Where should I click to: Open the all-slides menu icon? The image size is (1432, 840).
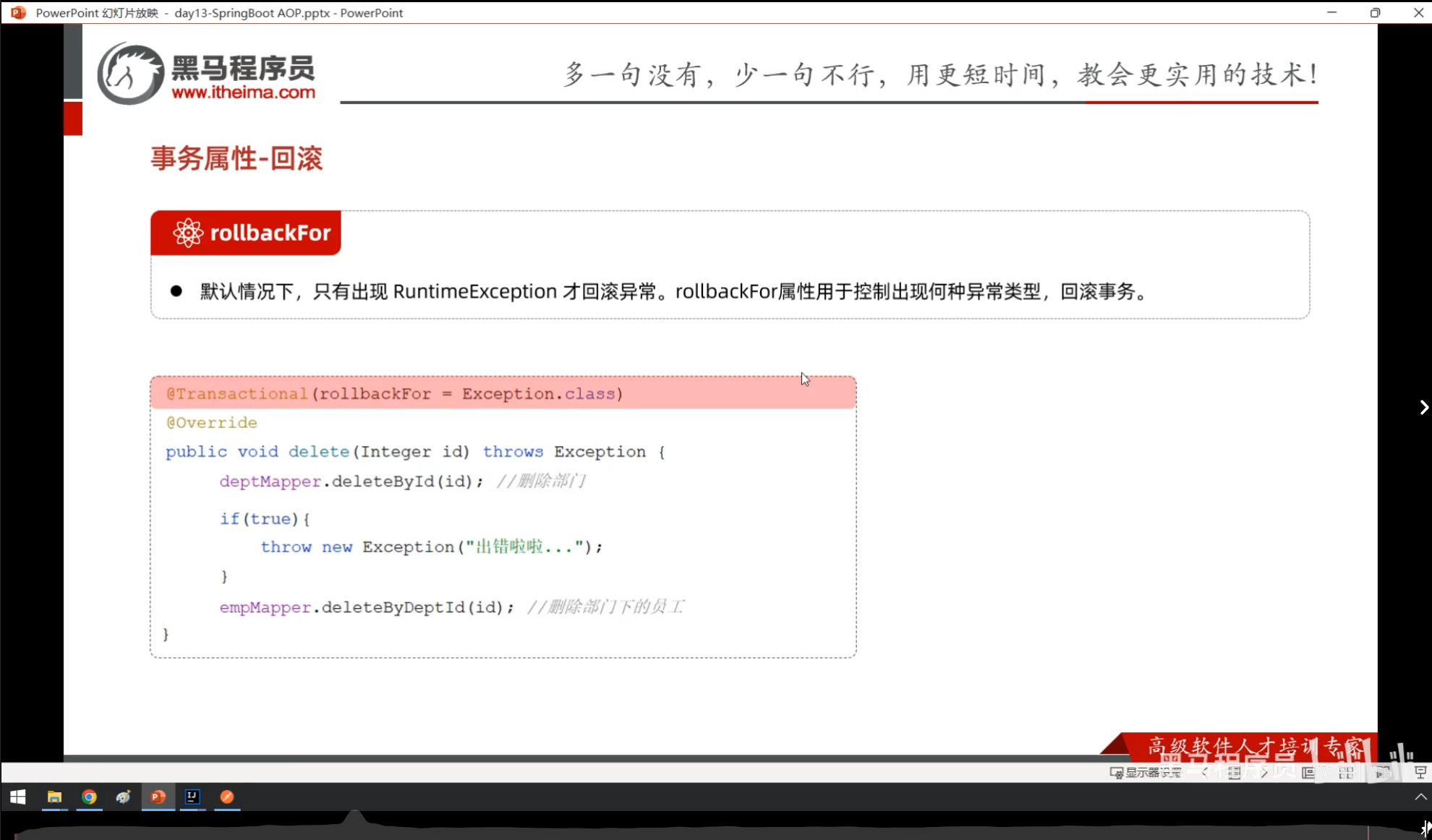click(1235, 773)
